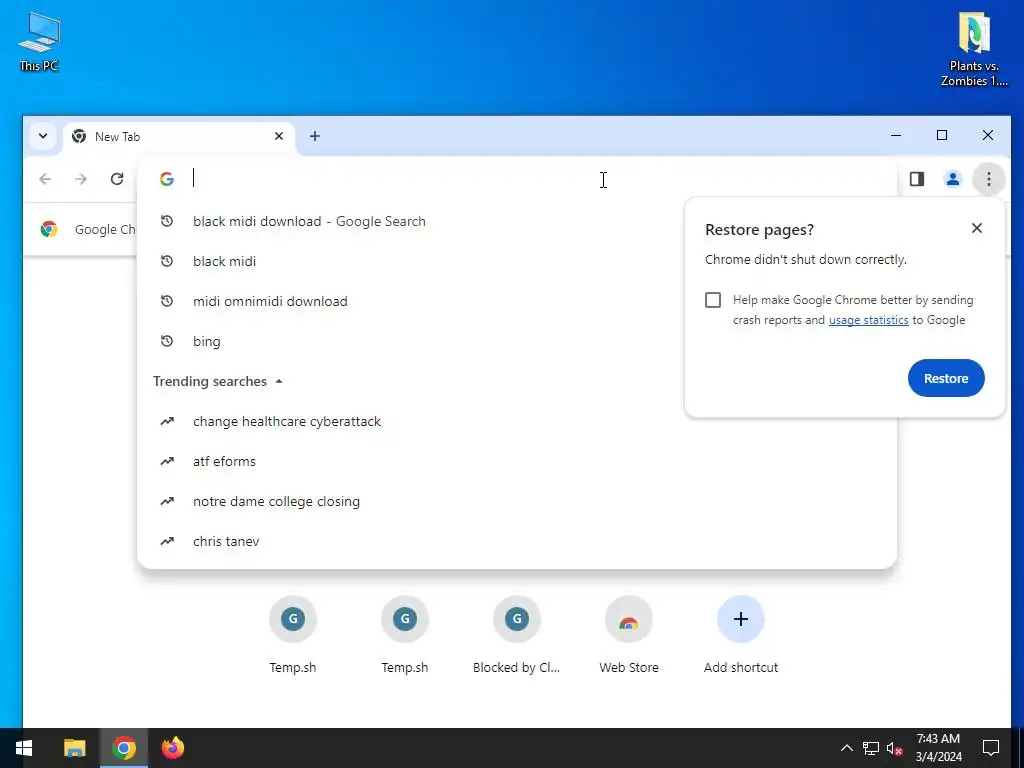Choose 'atf eforms' trending search

(517, 461)
